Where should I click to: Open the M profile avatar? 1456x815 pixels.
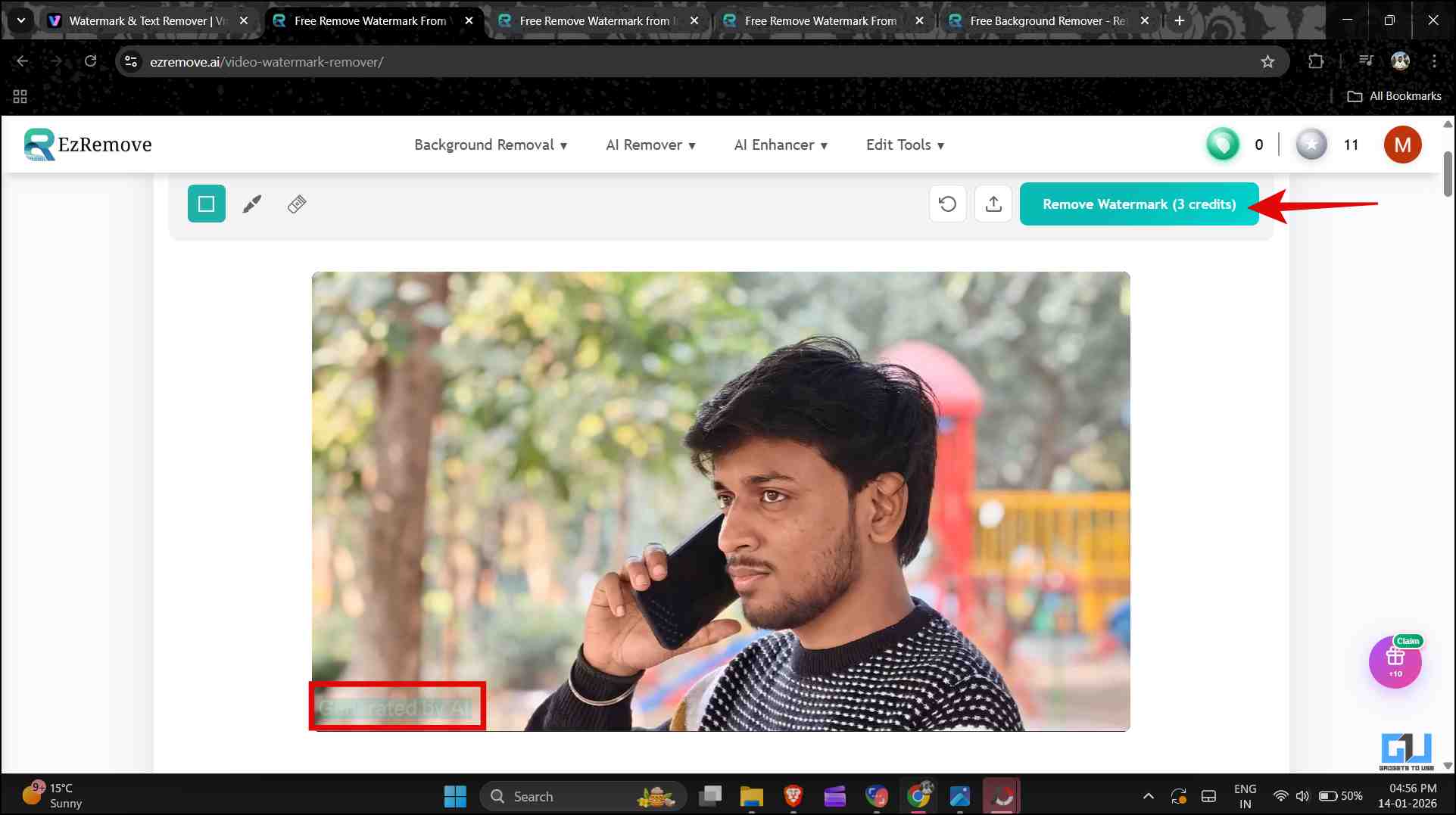tap(1402, 145)
